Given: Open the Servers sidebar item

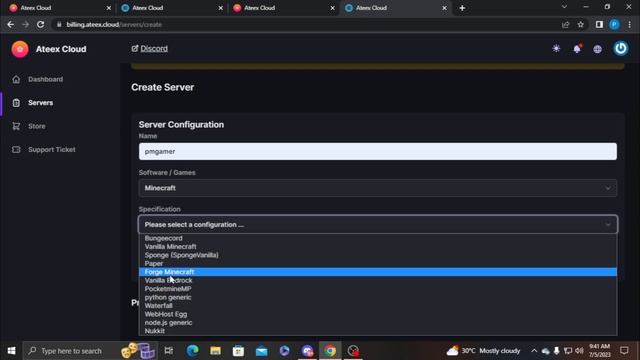Looking at the screenshot, I should coord(40,103).
